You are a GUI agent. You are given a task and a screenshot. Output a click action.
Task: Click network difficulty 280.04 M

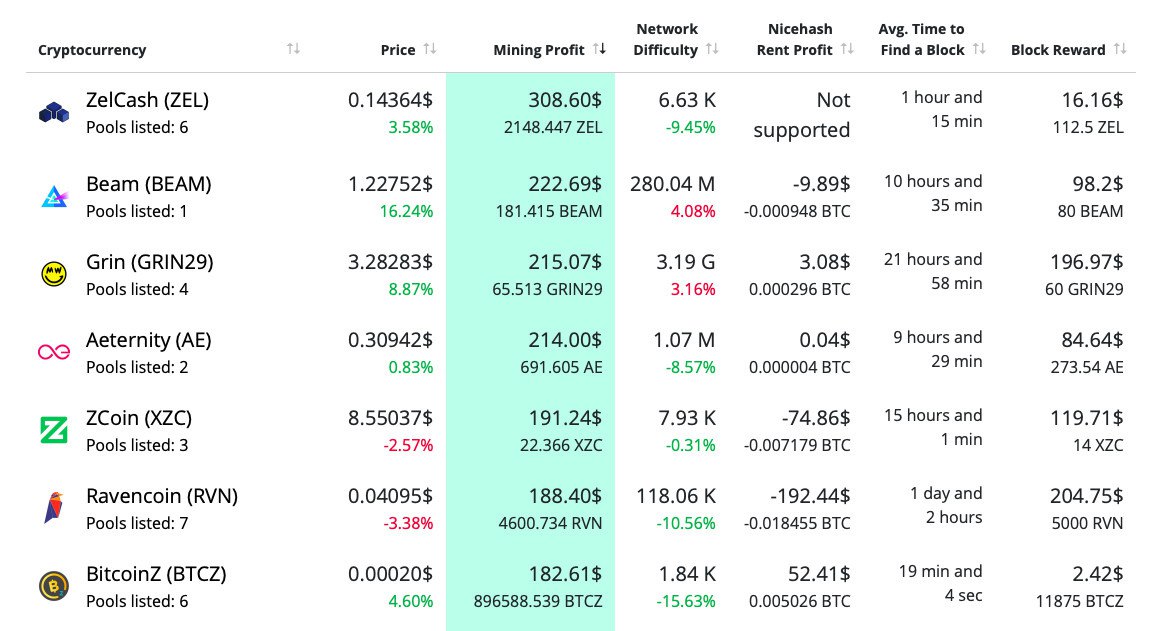coord(673,184)
